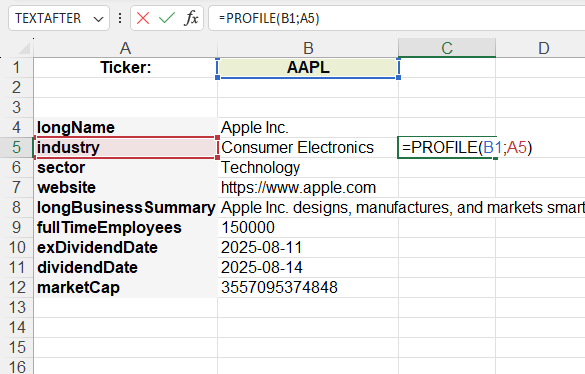This screenshot has height=374, width=585.
Task: Click the Apple Inc. cell
Action: click(308, 127)
